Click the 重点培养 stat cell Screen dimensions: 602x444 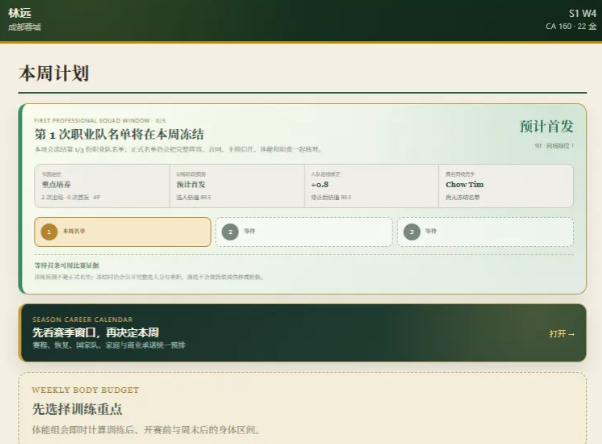tap(102, 186)
